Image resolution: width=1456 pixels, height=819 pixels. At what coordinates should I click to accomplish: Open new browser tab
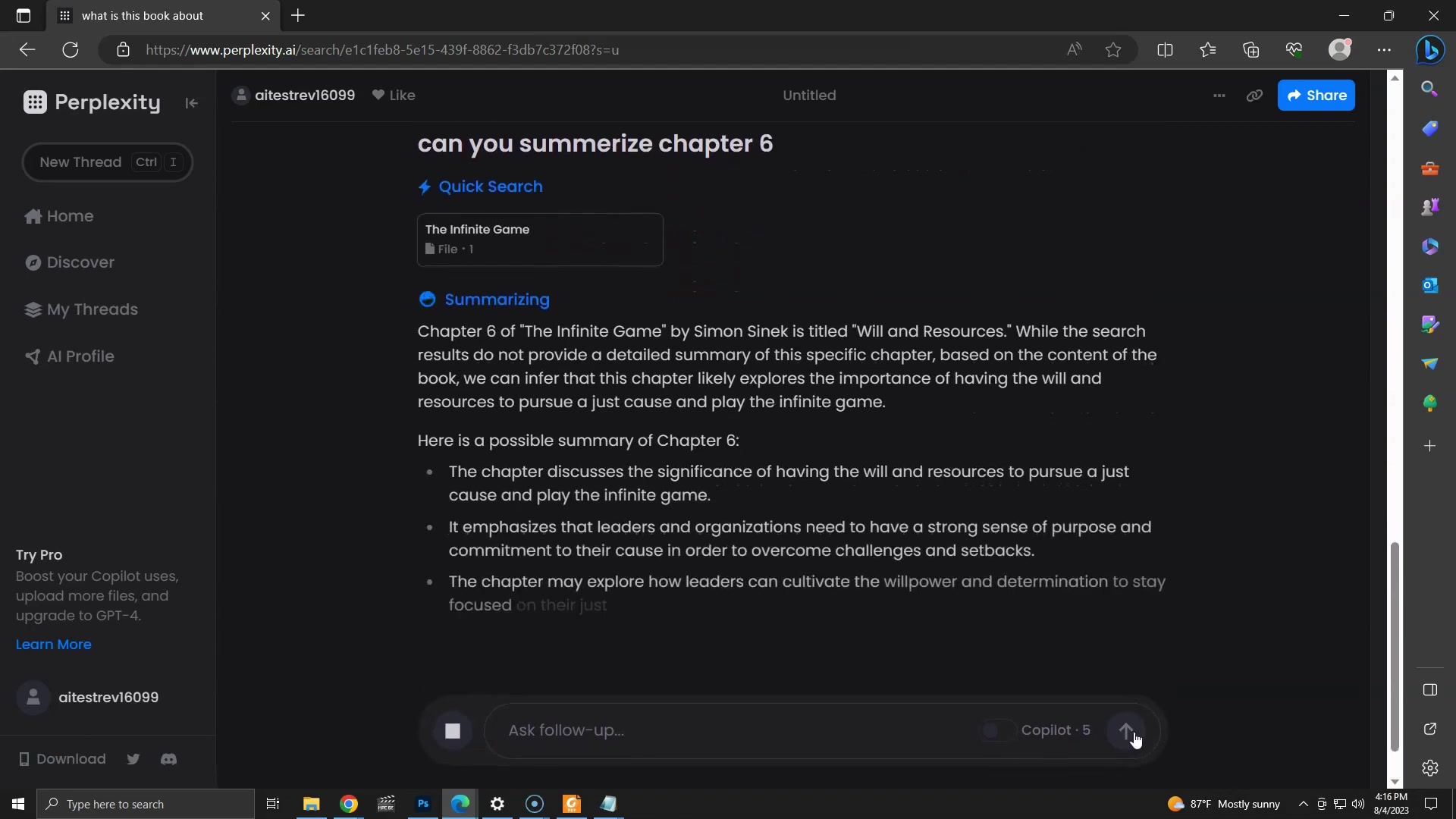point(298,16)
